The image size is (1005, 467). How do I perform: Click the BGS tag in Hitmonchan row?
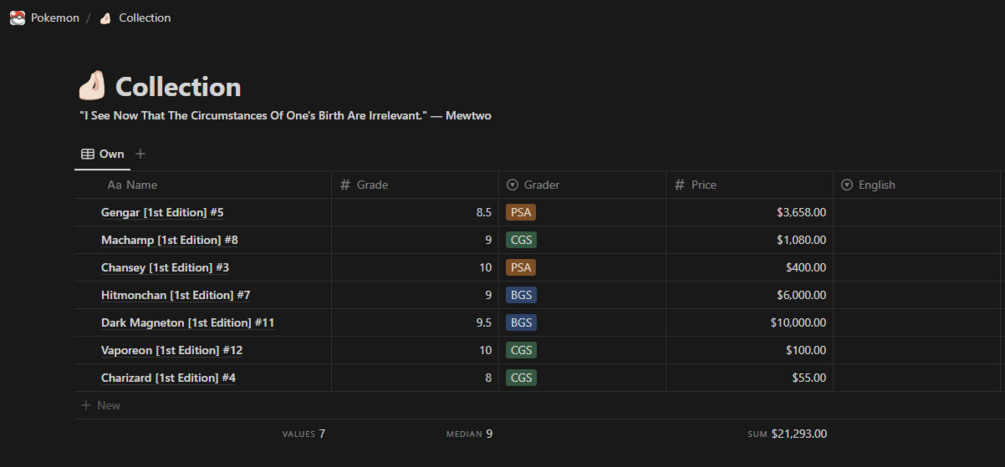[521, 295]
